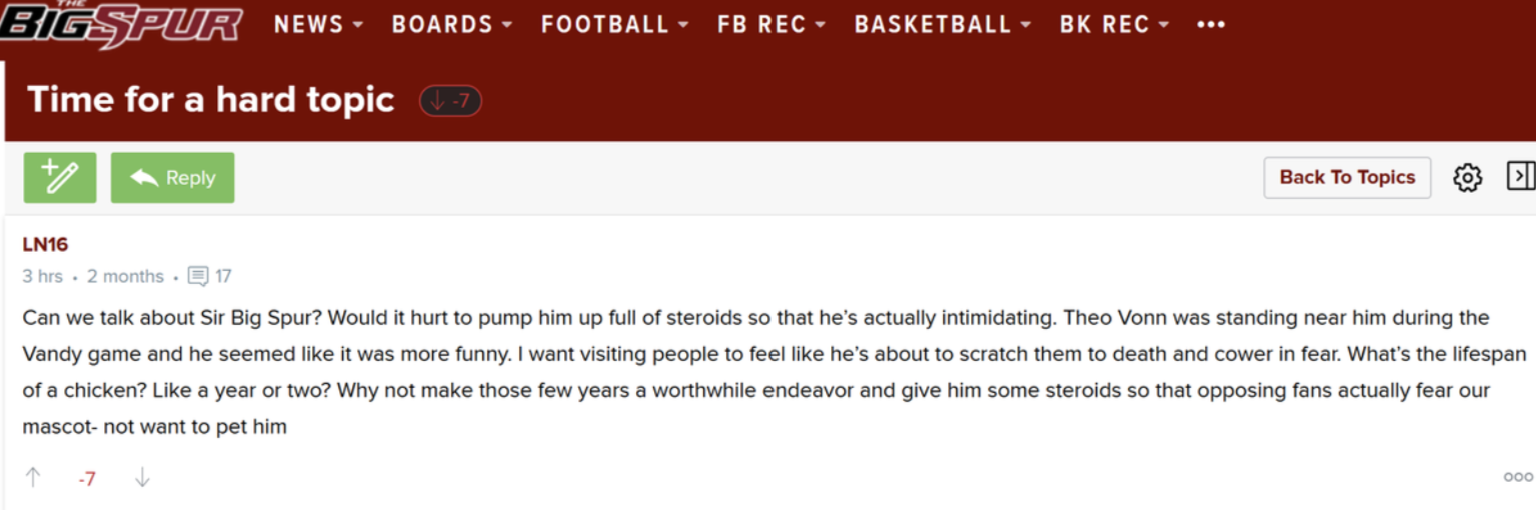Click the -7 score badge in title
1536x510 pixels.
pos(450,100)
